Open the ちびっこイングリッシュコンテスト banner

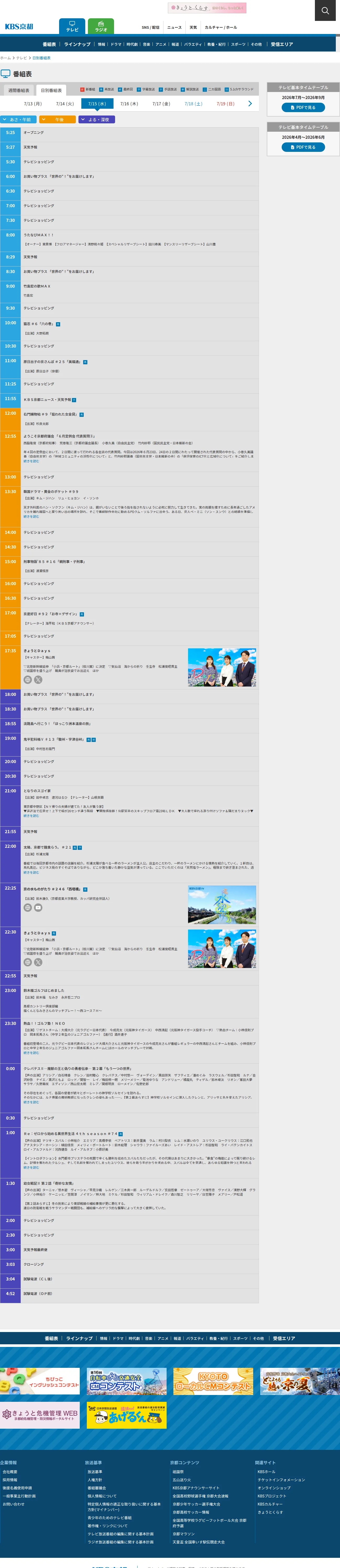coord(39,1382)
